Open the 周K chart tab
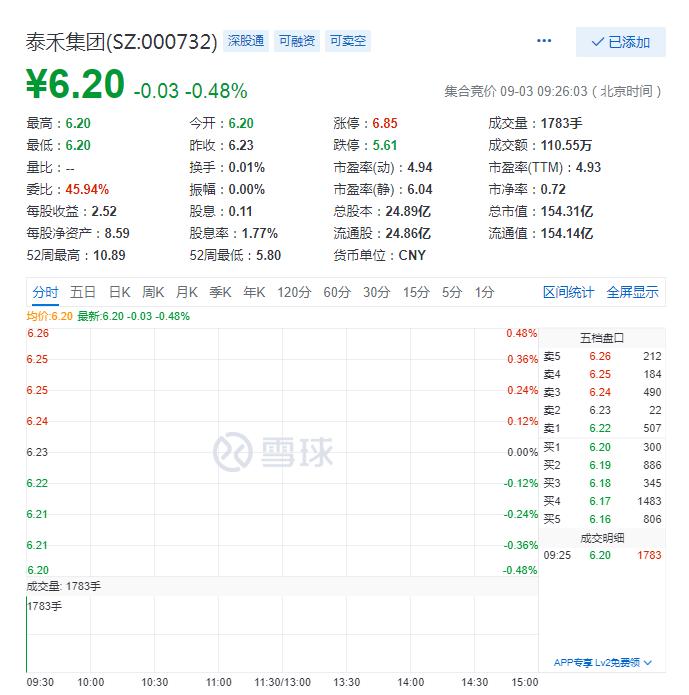The width and height of the screenshot is (689, 695). pos(153,293)
